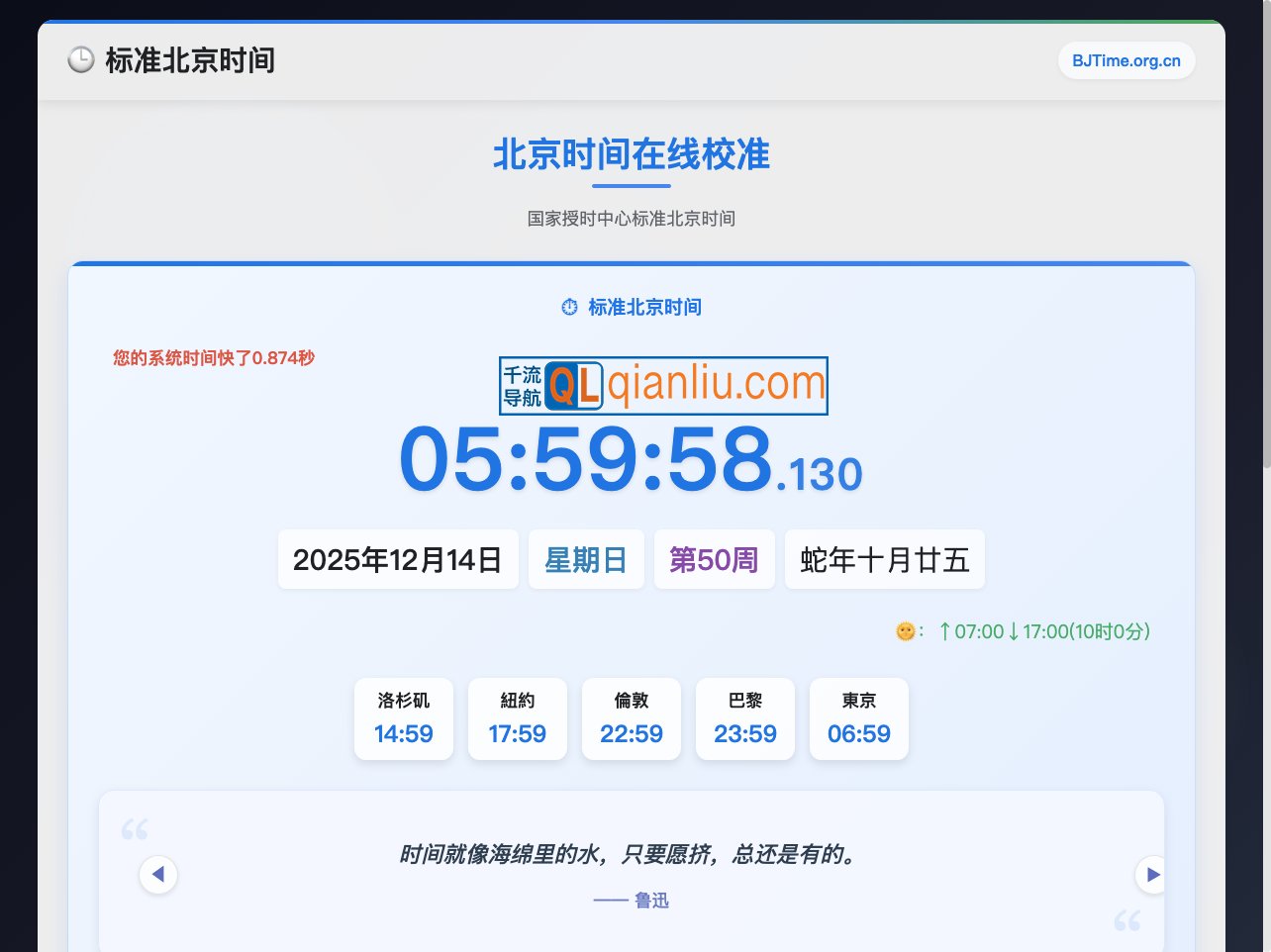
Task: Click the right arrow of the quote carousel
Action: [1151, 874]
